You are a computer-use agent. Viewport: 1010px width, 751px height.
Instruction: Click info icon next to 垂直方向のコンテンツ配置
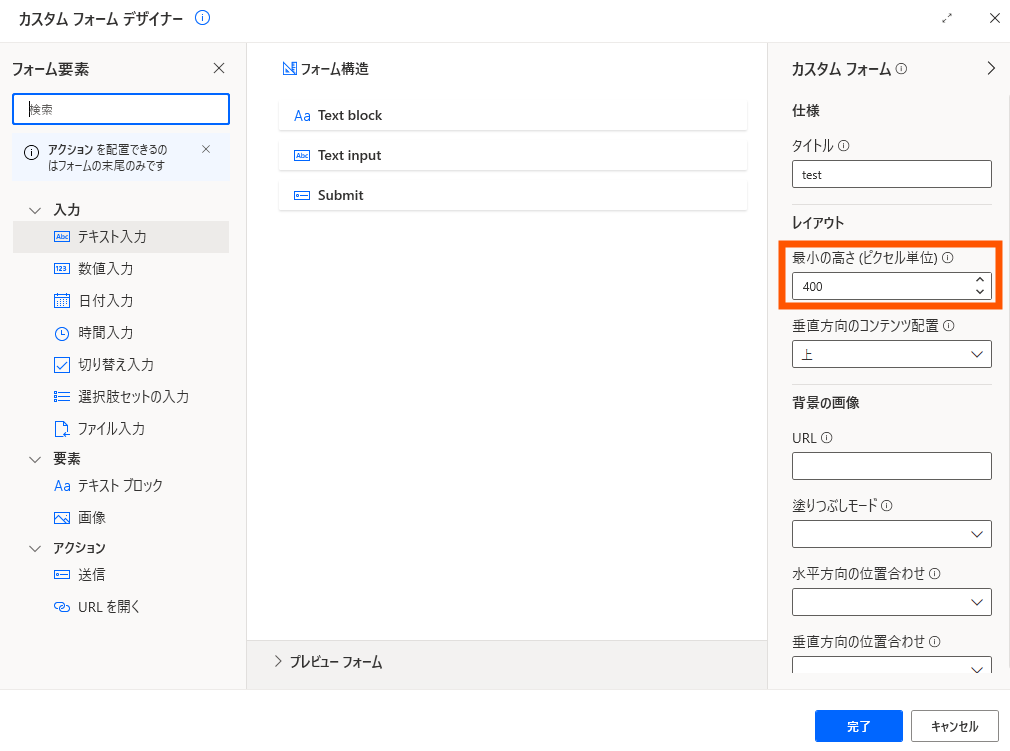[x=949, y=326]
